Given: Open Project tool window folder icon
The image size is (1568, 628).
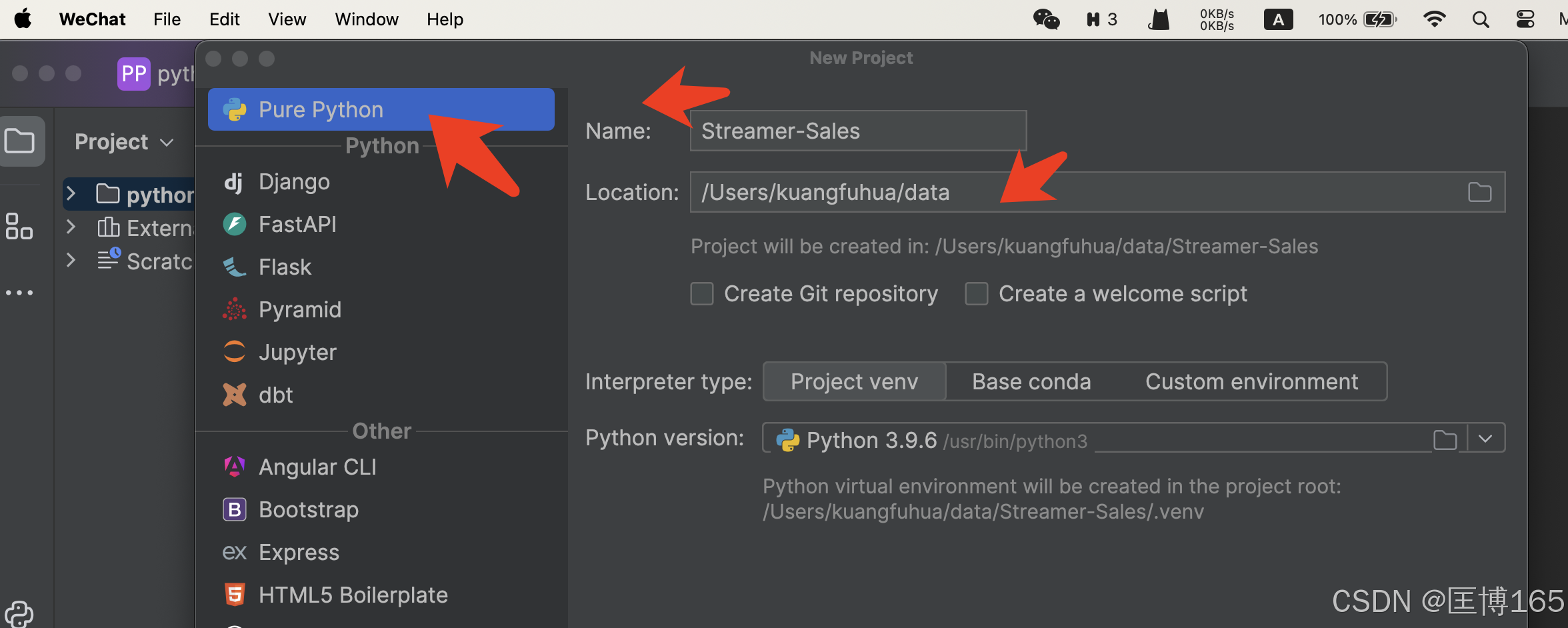Looking at the screenshot, I should click(x=20, y=141).
